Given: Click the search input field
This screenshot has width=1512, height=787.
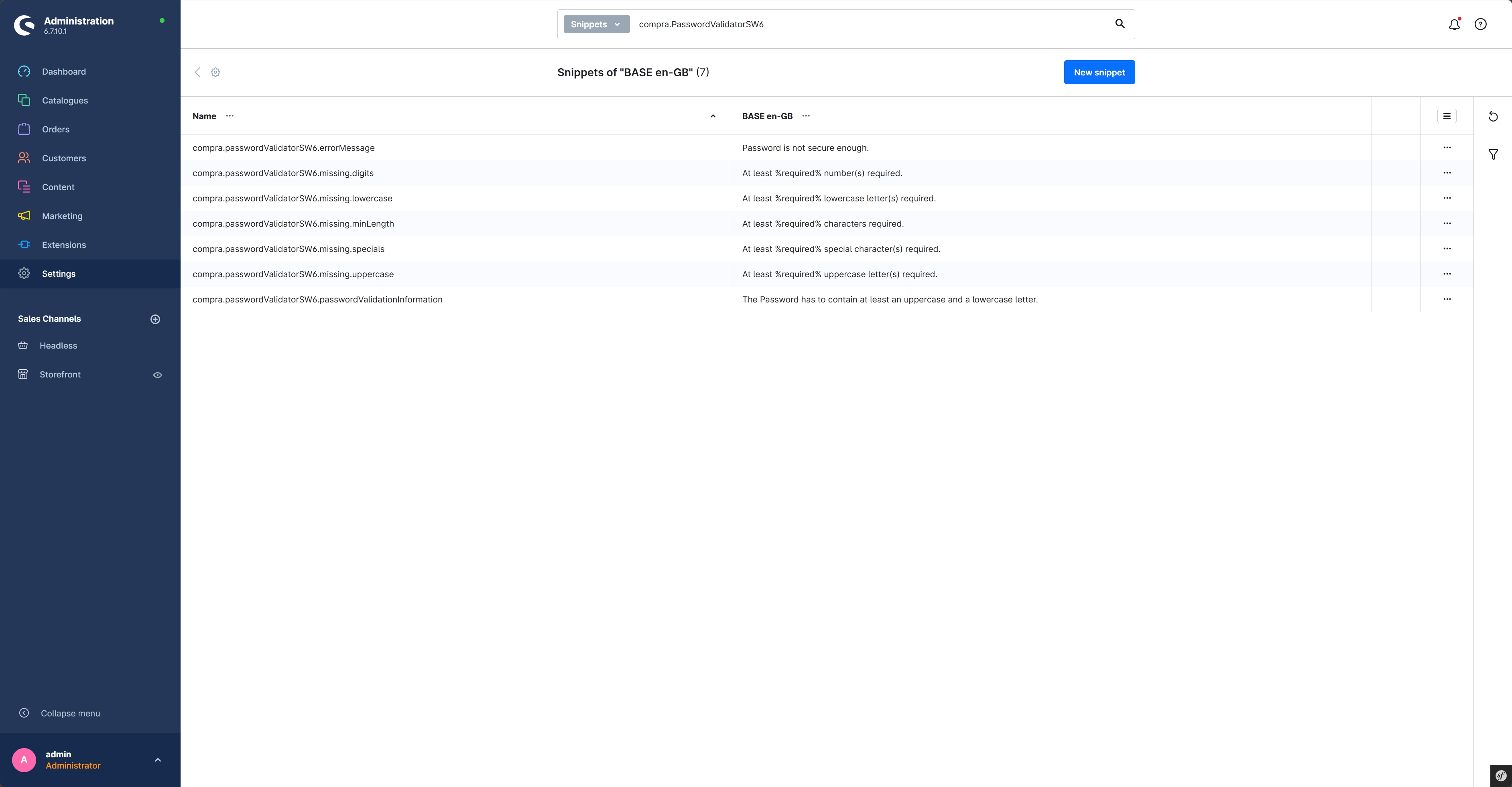Looking at the screenshot, I should coord(872,24).
